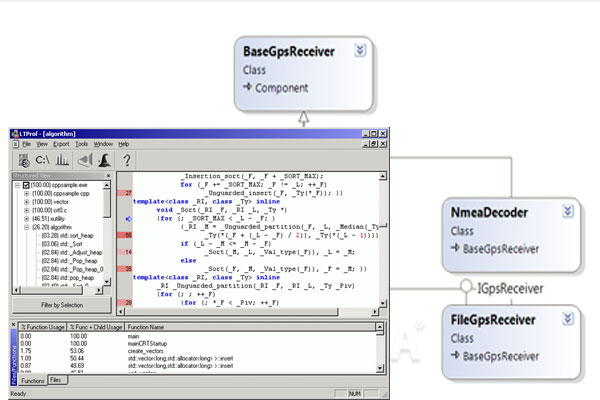Click the blue arrow marker in code gutter
This screenshot has width=600, height=400.
click(129, 217)
